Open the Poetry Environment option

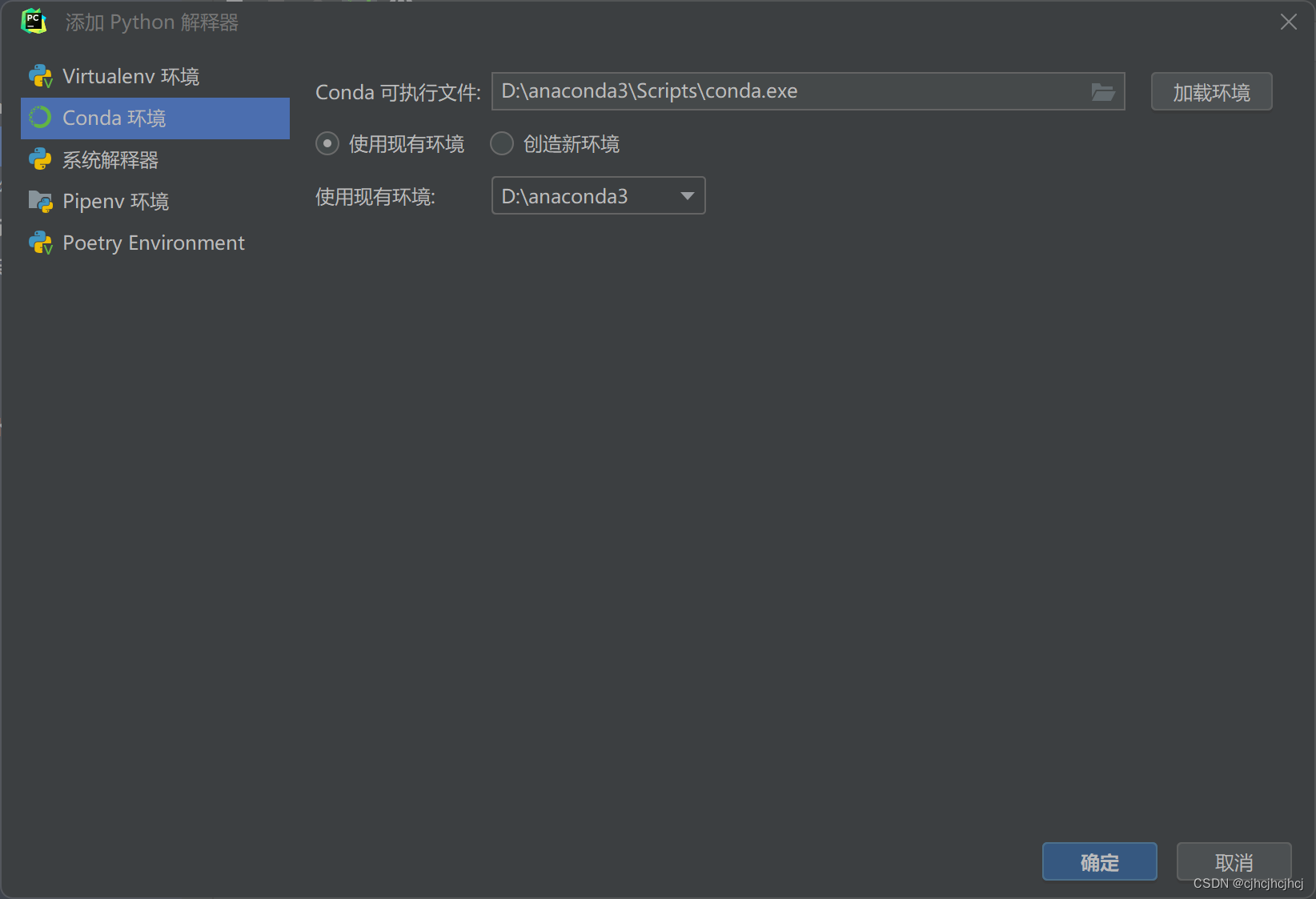[155, 243]
